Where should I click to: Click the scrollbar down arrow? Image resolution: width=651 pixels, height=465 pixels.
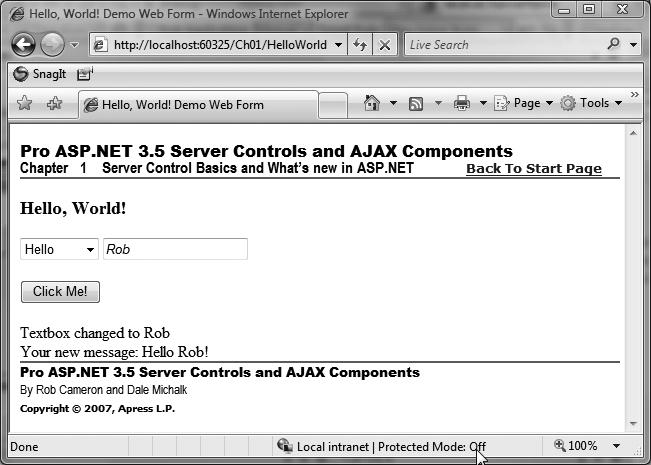[633, 423]
